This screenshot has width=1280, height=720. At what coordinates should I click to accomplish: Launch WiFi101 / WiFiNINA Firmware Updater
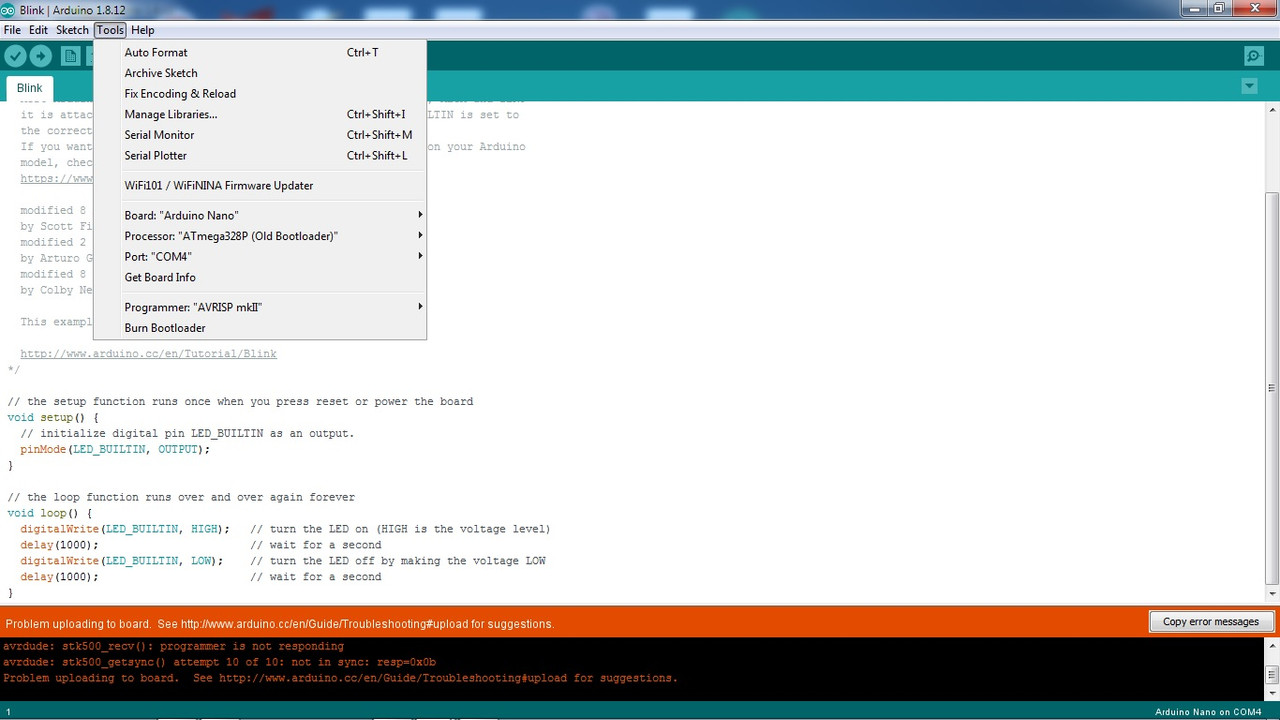click(x=260, y=186)
